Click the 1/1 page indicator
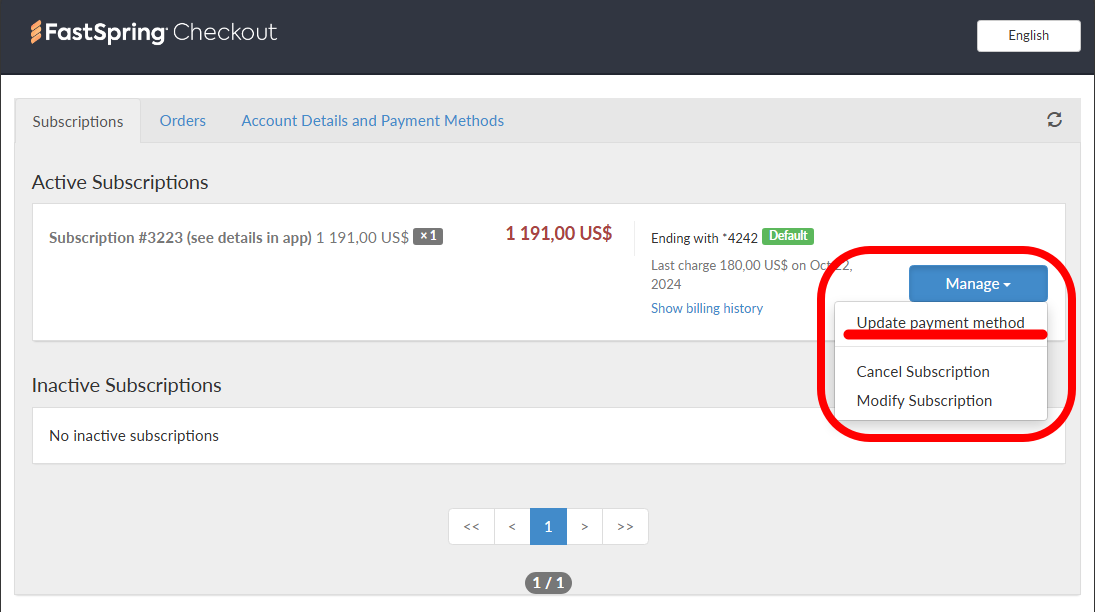The width and height of the screenshot is (1095, 612). click(x=548, y=582)
